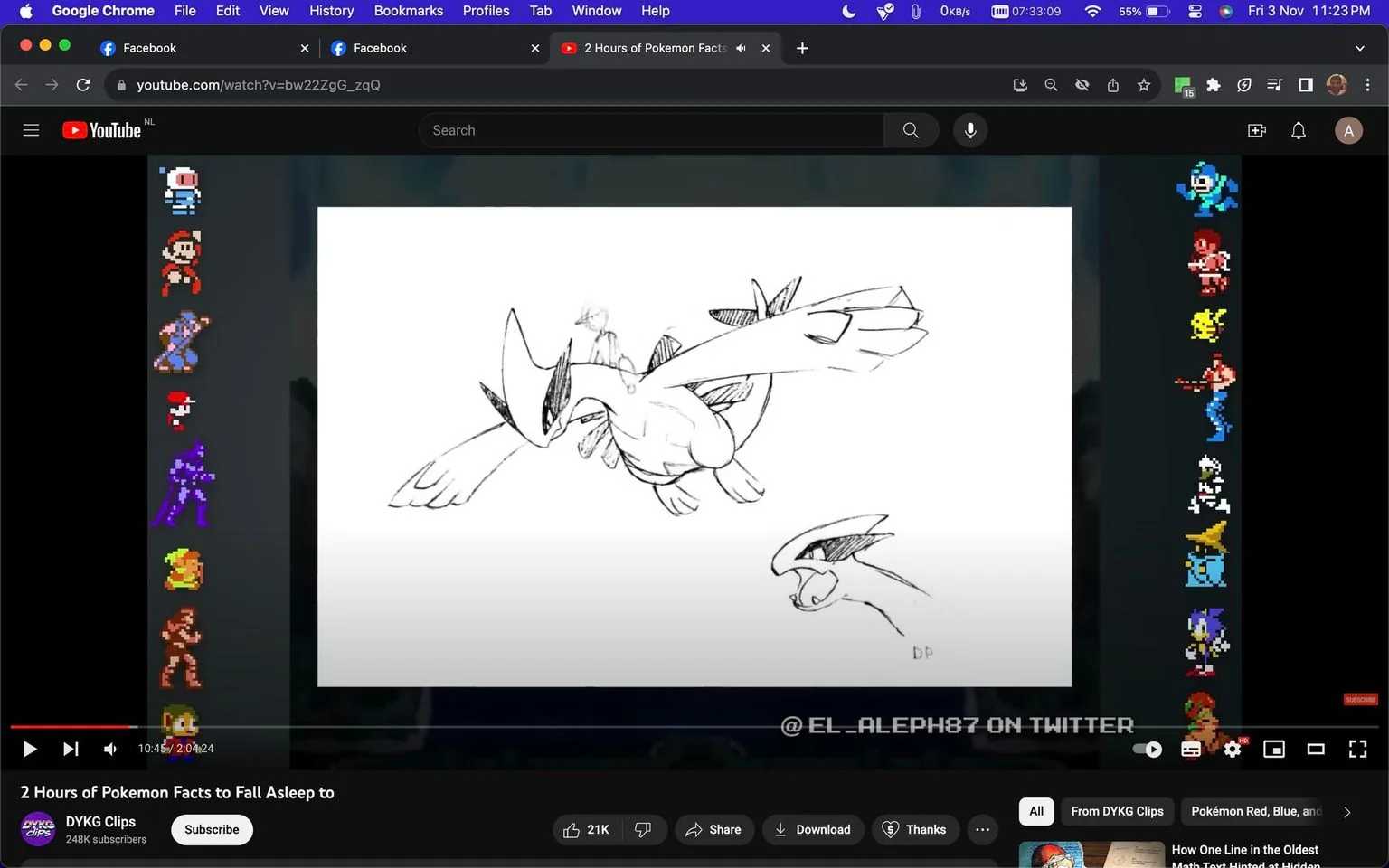Image resolution: width=1389 pixels, height=868 pixels.
Task: Close the 2 Hours of Pokemon Facts tab
Action: 766,48
